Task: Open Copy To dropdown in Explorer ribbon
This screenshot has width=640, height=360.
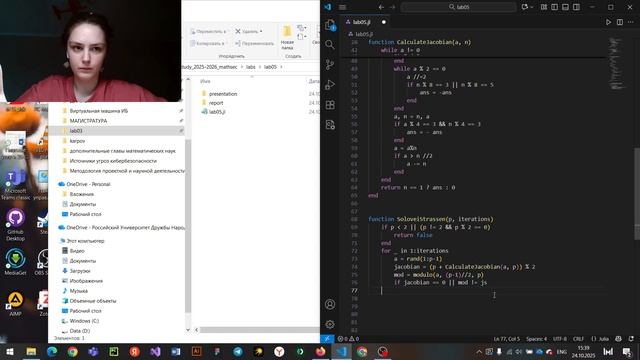Action: (x=208, y=44)
